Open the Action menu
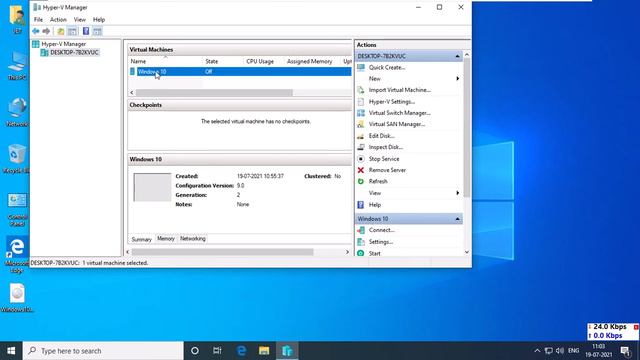This screenshot has width=640, height=360. (x=58, y=20)
